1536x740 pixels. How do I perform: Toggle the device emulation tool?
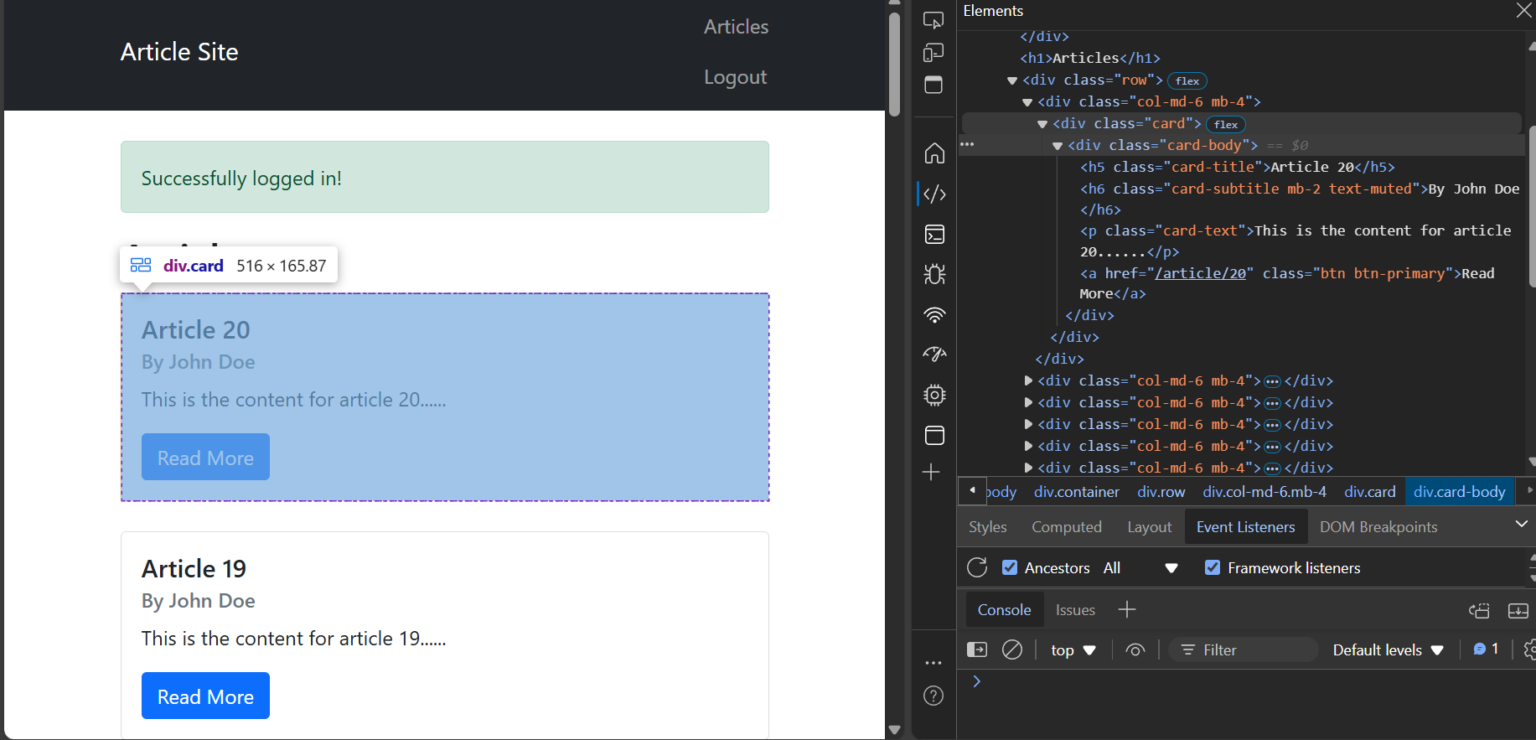[933, 52]
